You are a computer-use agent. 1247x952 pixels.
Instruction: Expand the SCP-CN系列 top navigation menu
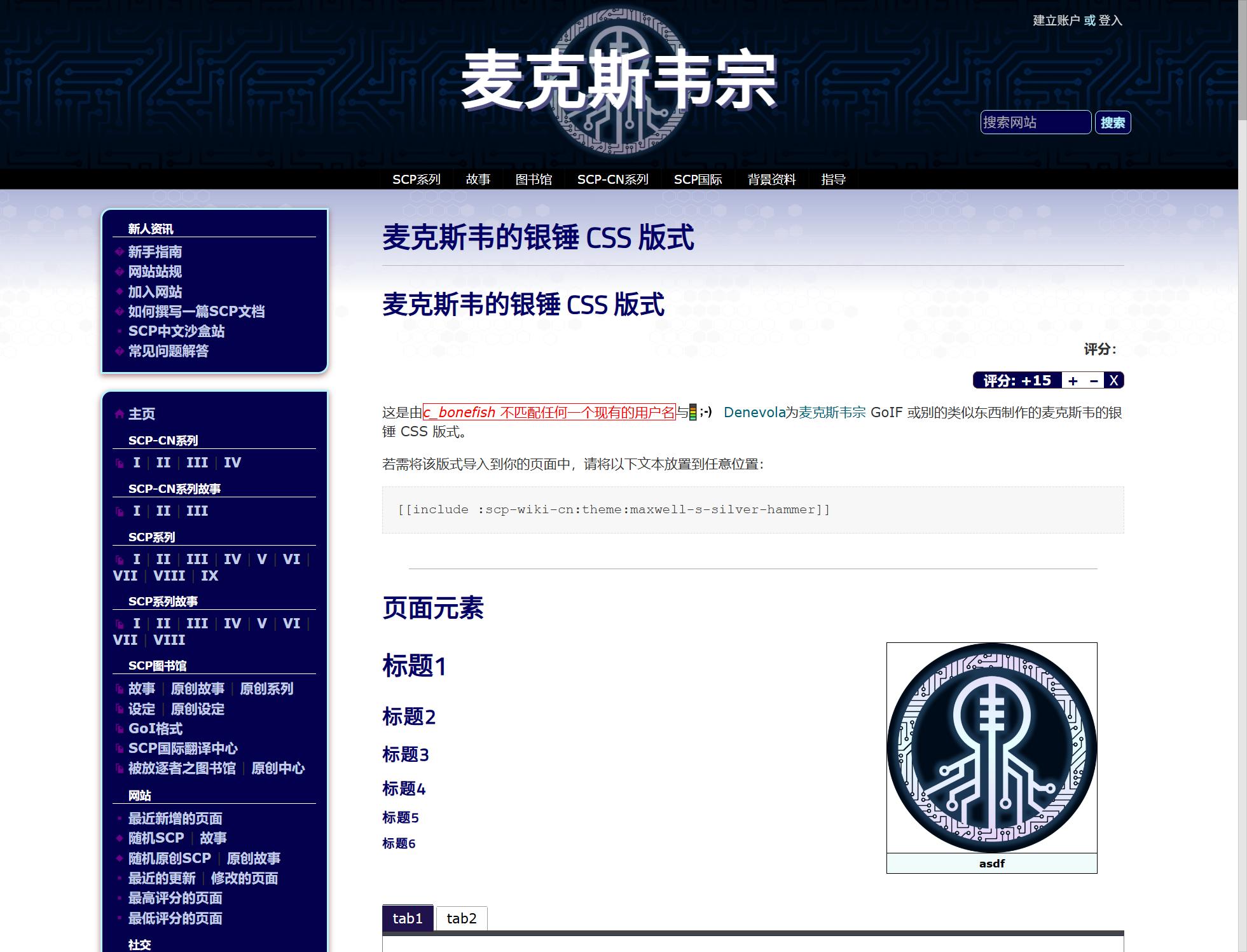pos(612,179)
